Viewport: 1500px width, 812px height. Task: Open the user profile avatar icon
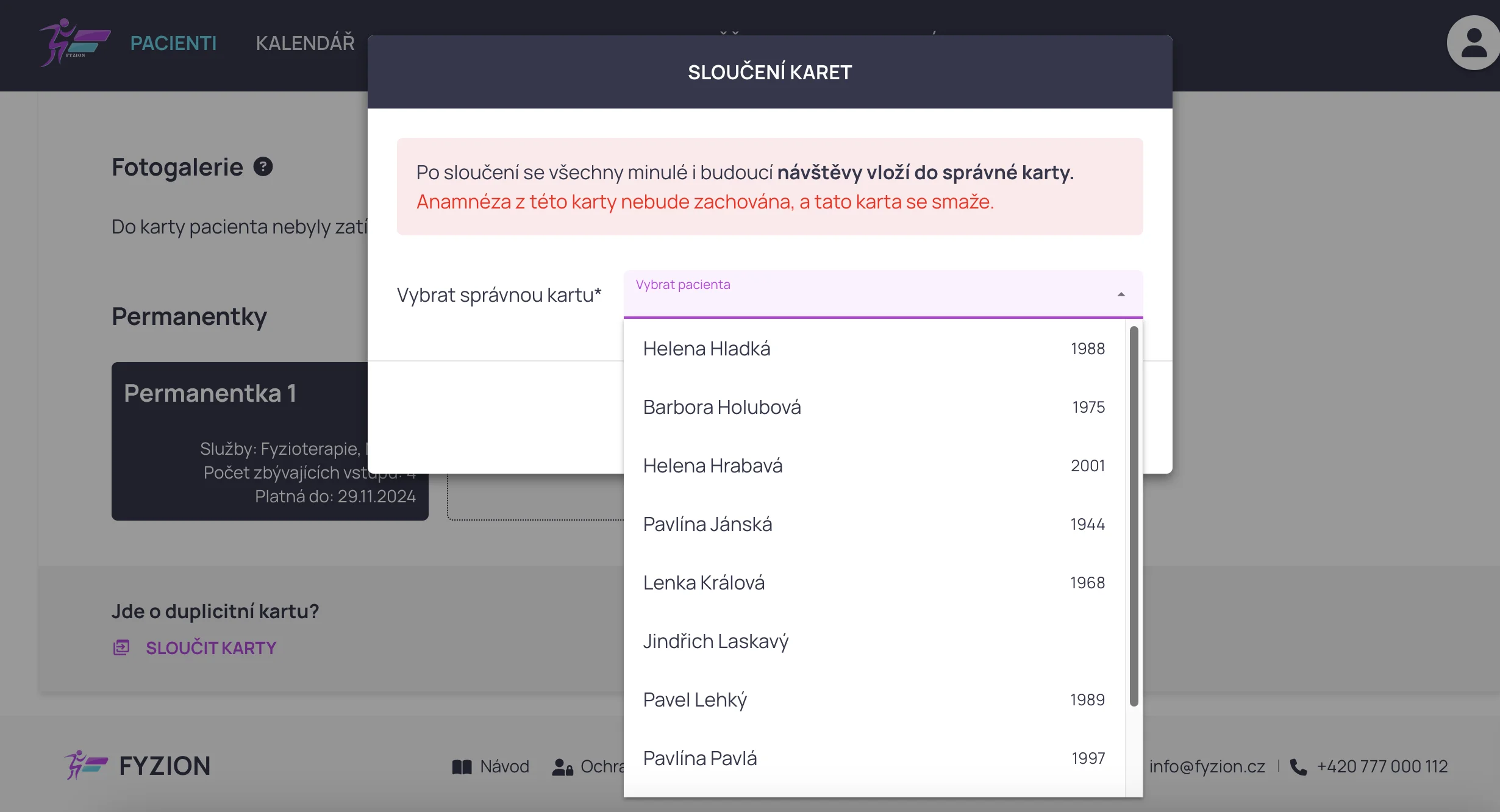pos(1473,43)
